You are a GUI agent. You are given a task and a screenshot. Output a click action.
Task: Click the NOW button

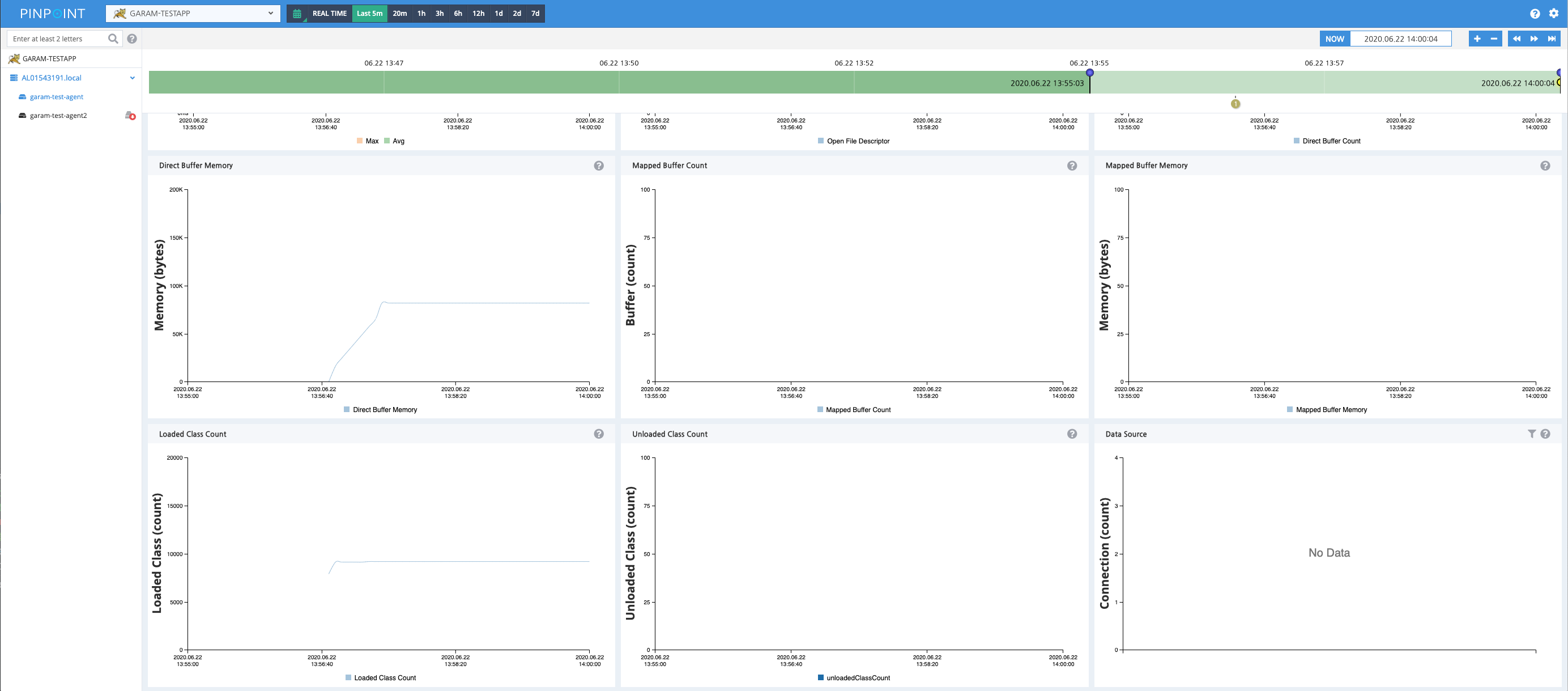pos(1334,39)
